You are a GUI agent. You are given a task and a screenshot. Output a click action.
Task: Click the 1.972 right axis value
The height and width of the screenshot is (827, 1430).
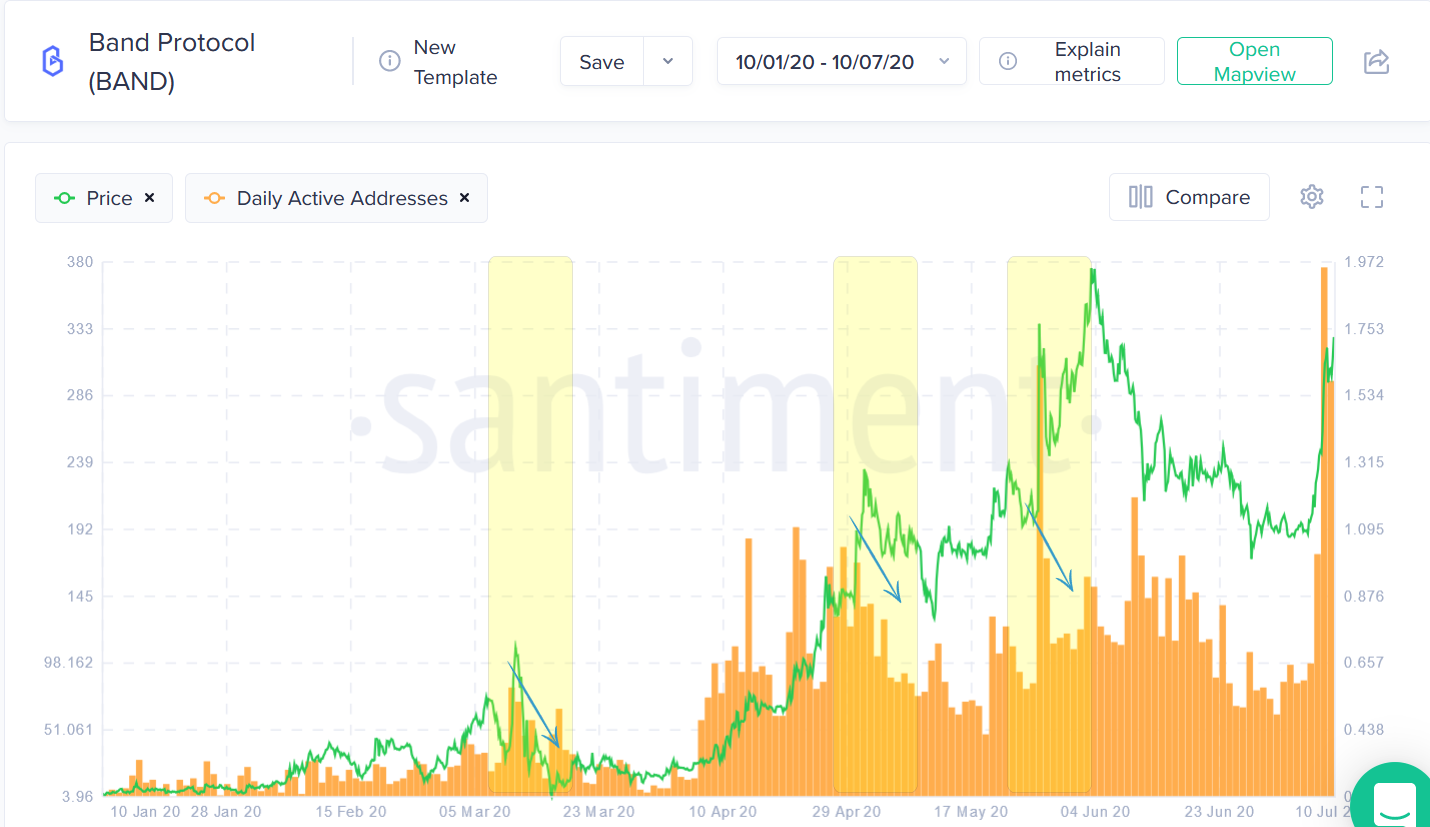1364,262
